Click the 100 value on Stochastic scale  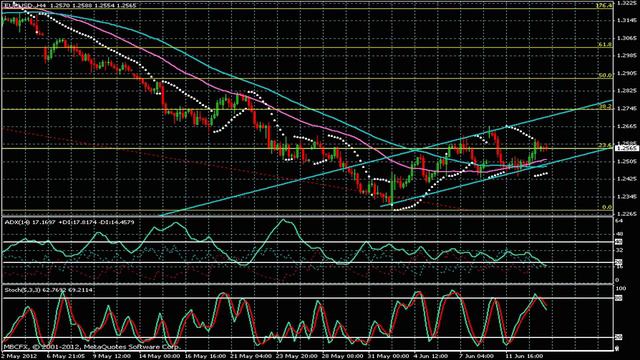620,289
